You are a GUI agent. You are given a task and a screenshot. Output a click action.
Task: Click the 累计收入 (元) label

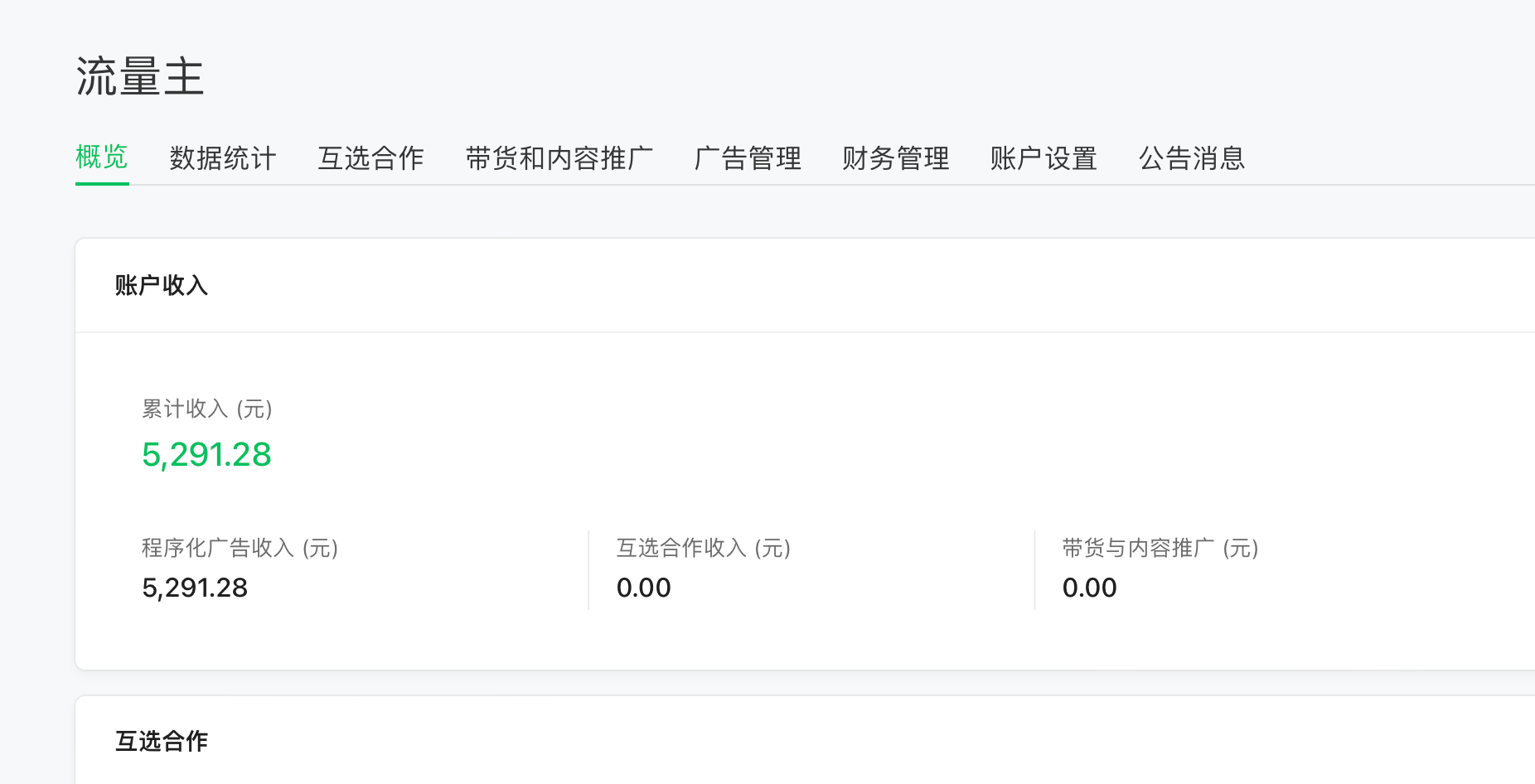point(207,409)
